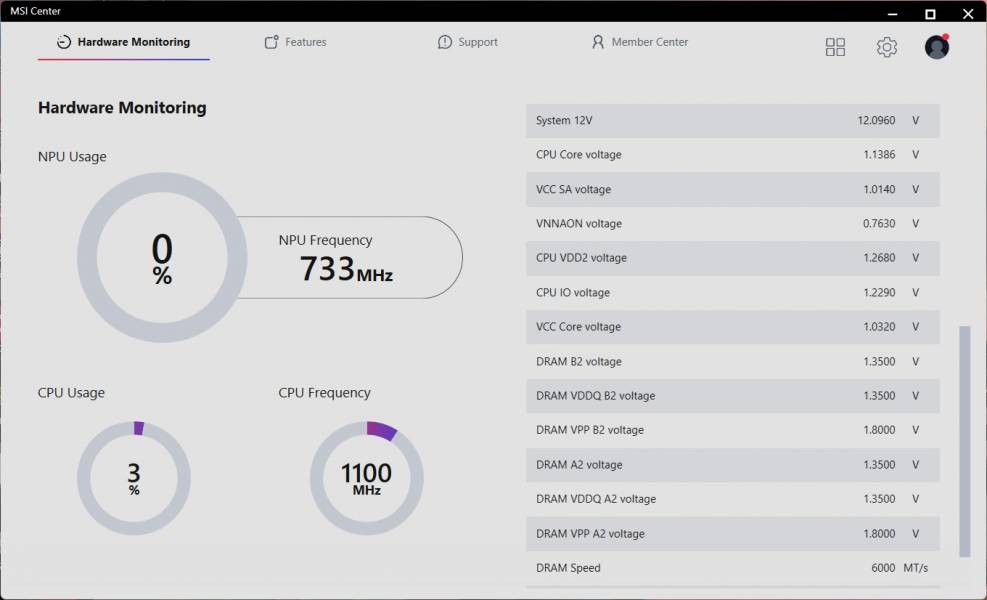This screenshot has height=600, width=987.
Task: Click the CPU Frequency ring gauge
Action: [x=366, y=478]
